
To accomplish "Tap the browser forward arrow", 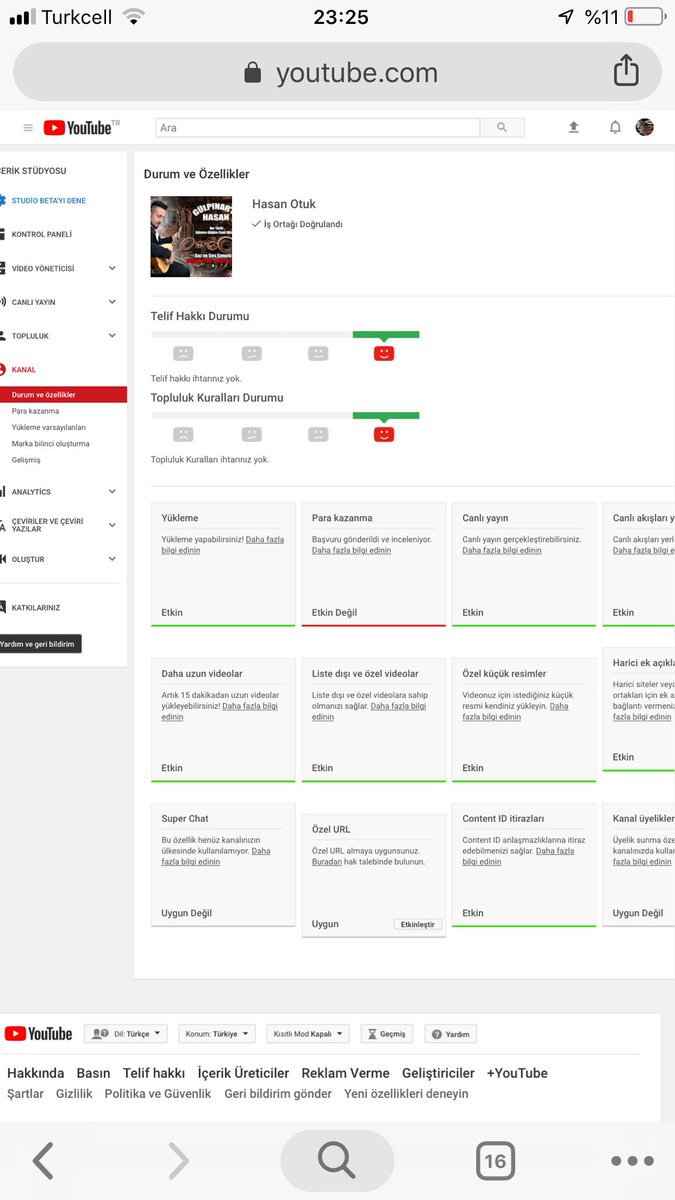I will pyautogui.click(x=178, y=1160).
